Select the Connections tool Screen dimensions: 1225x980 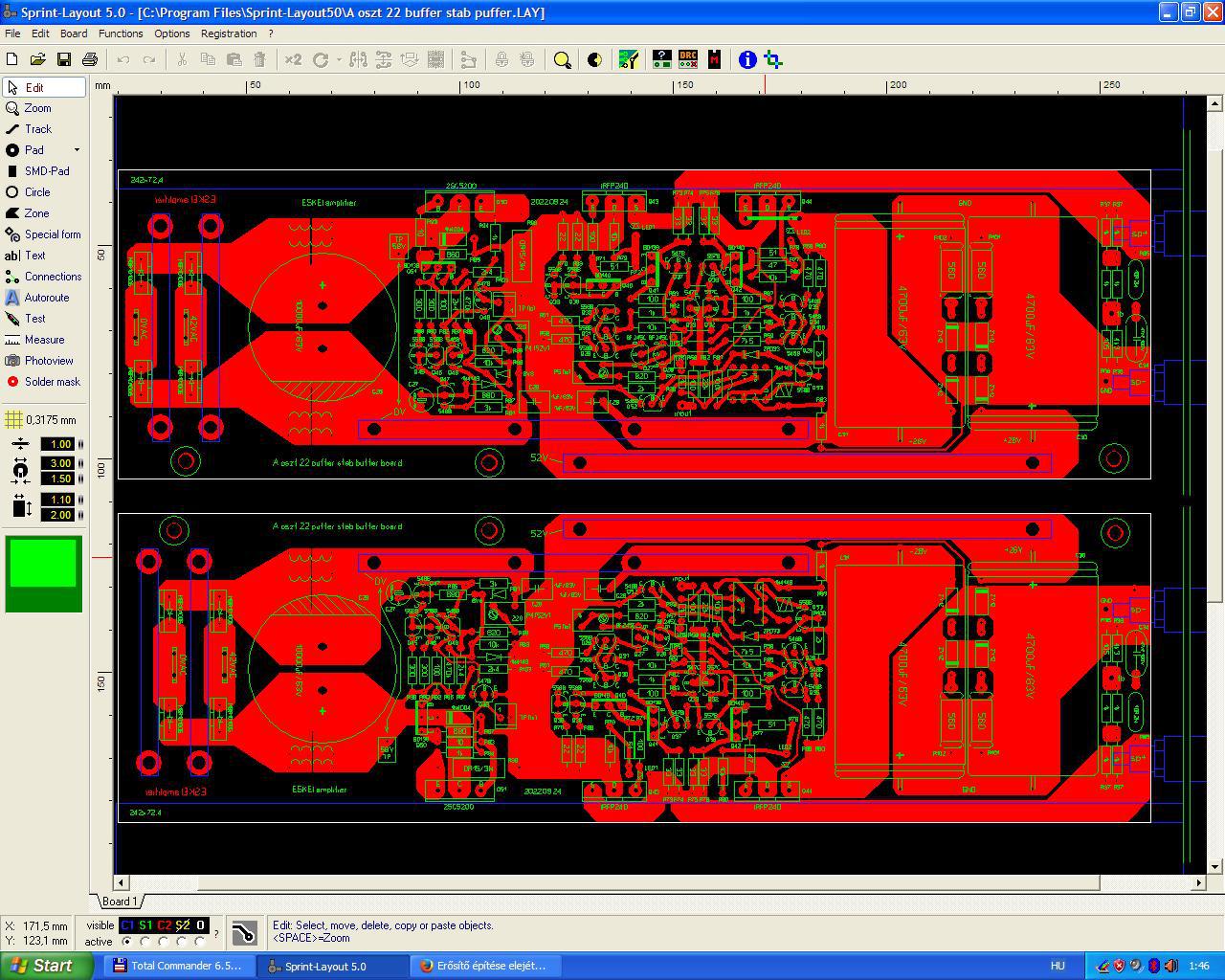tap(44, 277)
